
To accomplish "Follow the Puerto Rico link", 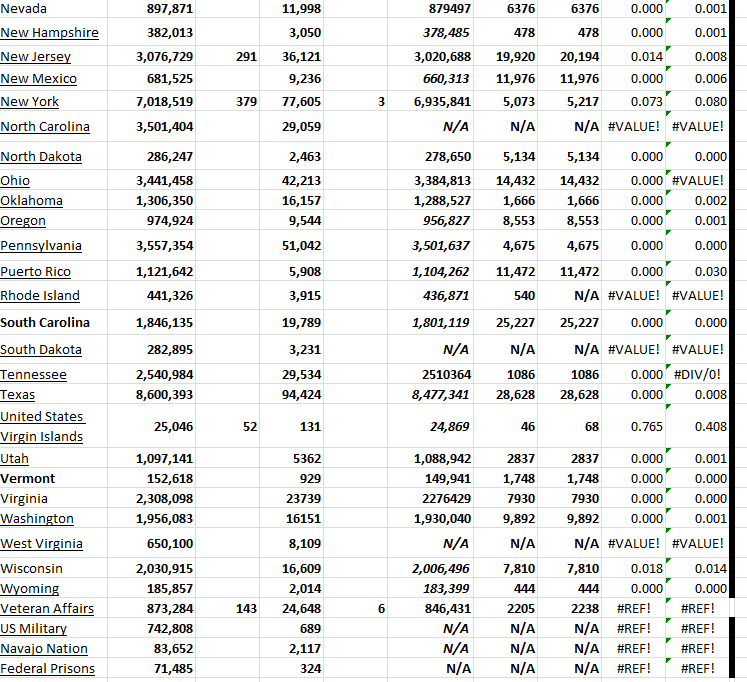I will pyautogui.click(x=35, y=271).
